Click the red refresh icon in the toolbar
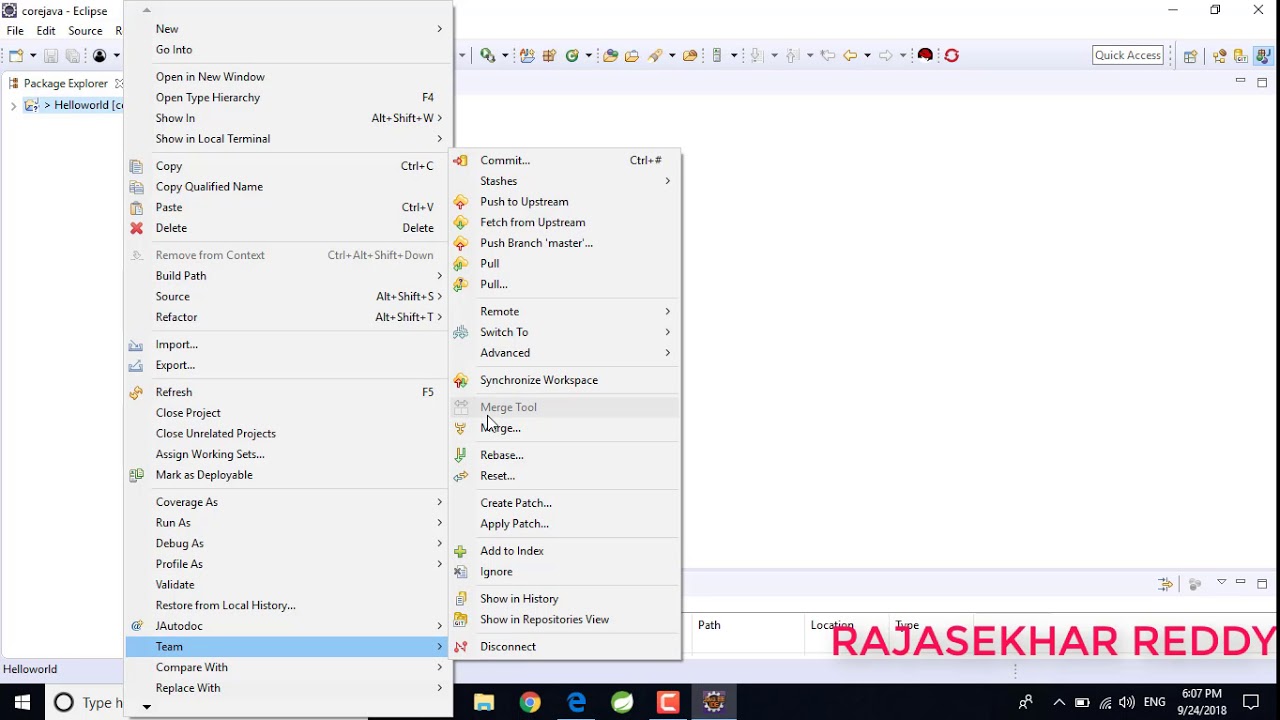The height and width of the screenshot is (720, 1280). click(x=951, y=56)
